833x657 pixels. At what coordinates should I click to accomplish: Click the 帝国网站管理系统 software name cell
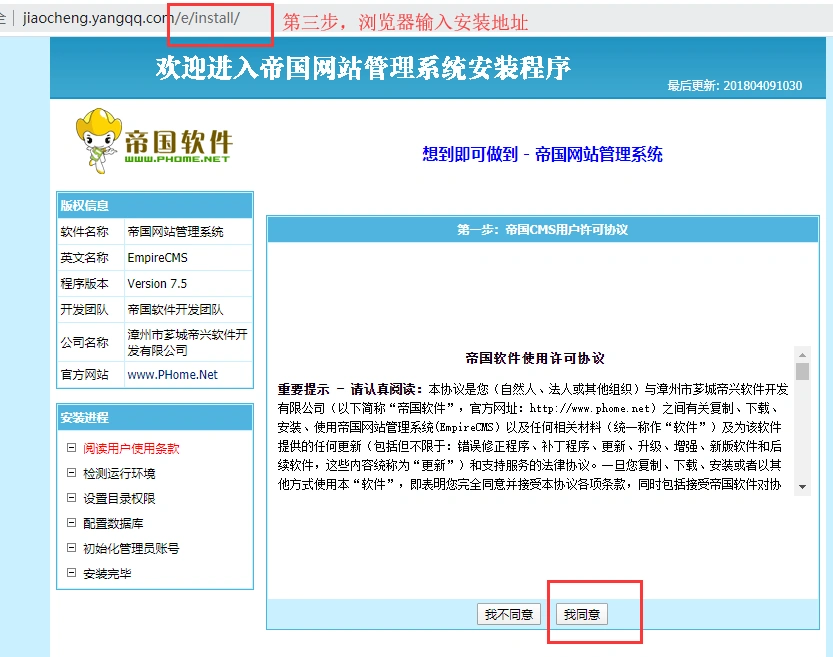coord(188,232)
